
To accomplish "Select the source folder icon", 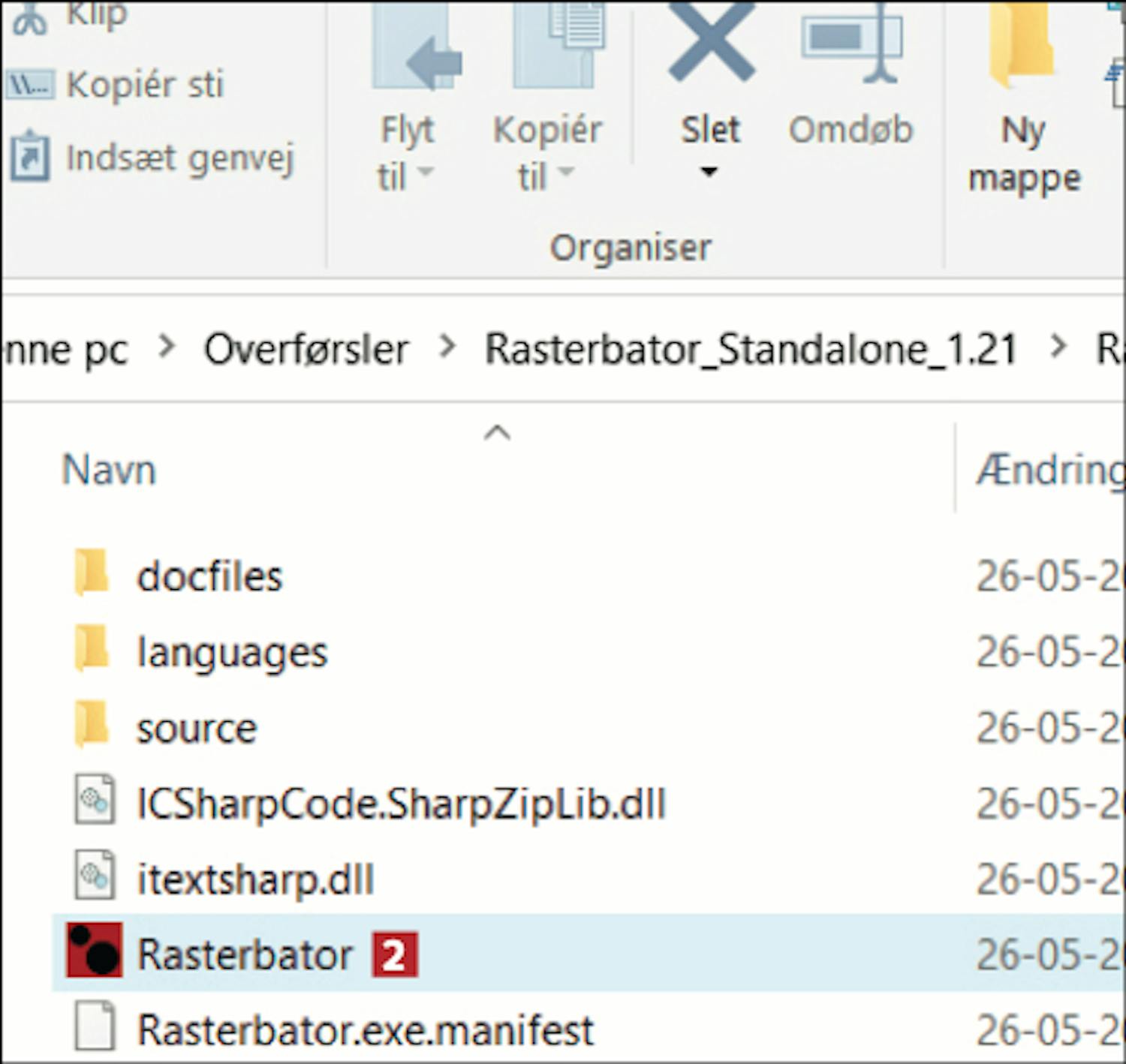I will [92, 726].
